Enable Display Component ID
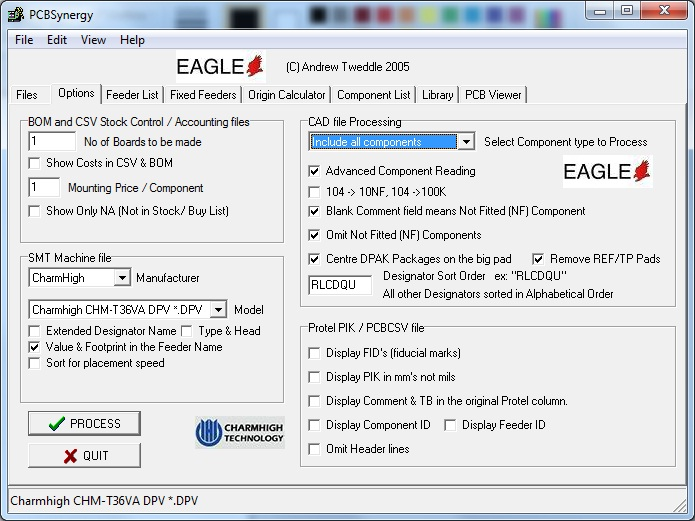 point(314,425)
